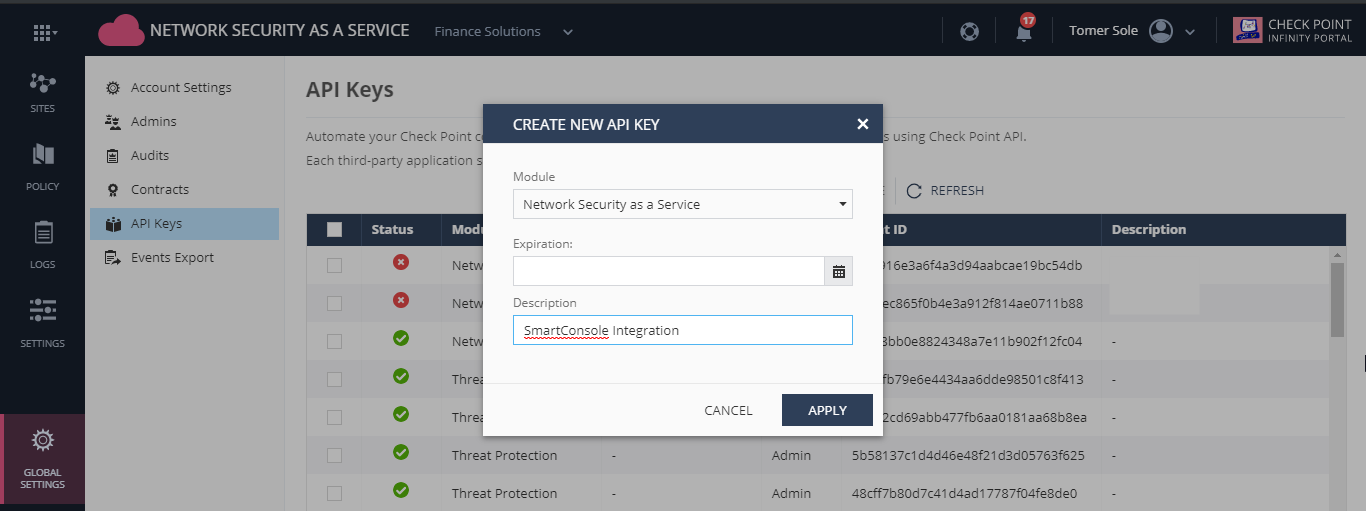Click the Expiration date input field

pos(669,271)
